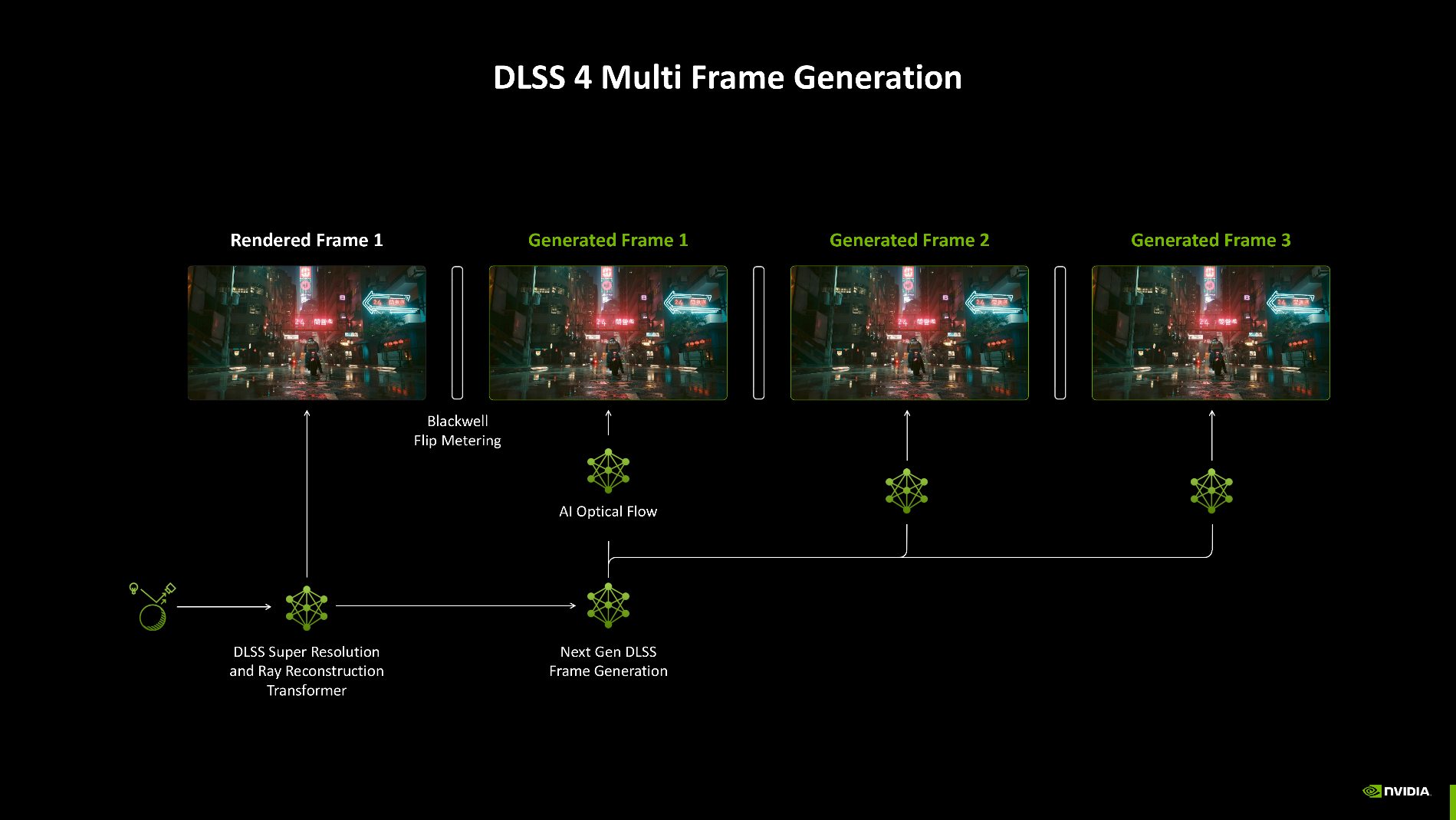Viewport: 1456px width, 820px height.
Task: Click flip metering bar between Generated Frames 1 and 2
Action: pyautogui.click(x=759, y=333)
